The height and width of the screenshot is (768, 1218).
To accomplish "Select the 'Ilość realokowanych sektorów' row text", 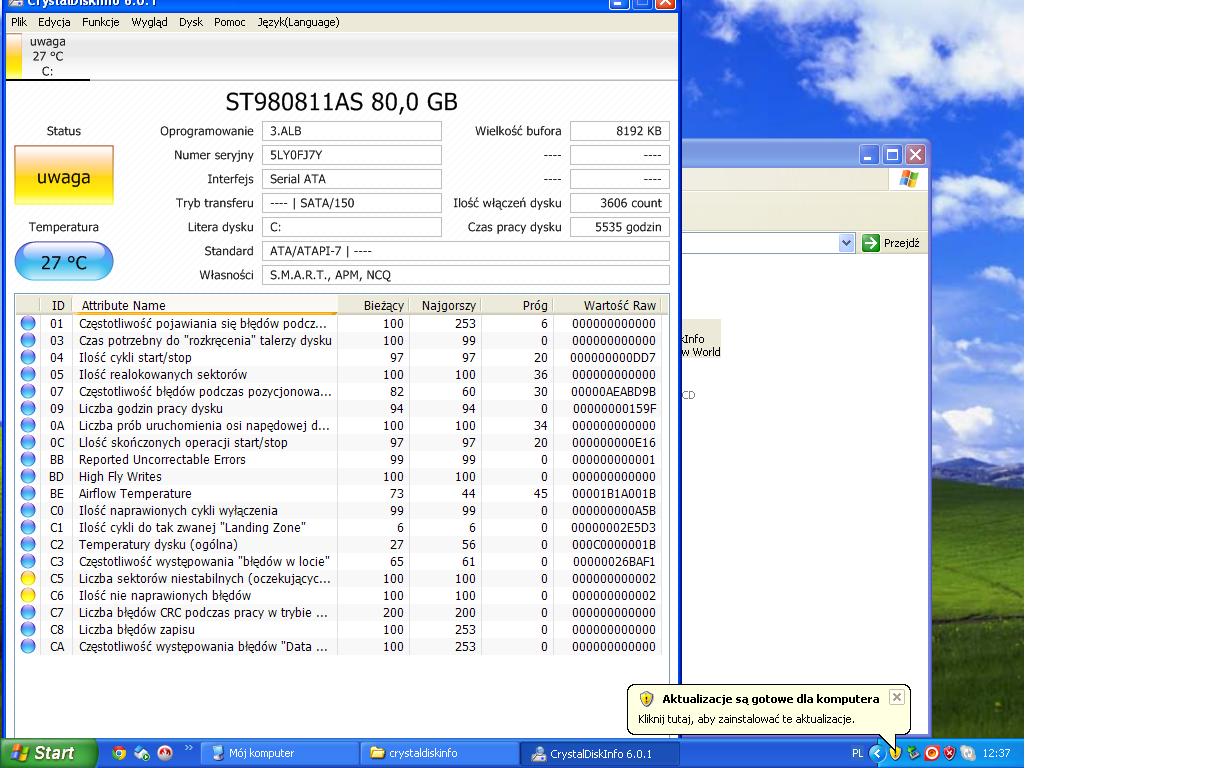I will [163, 374].
